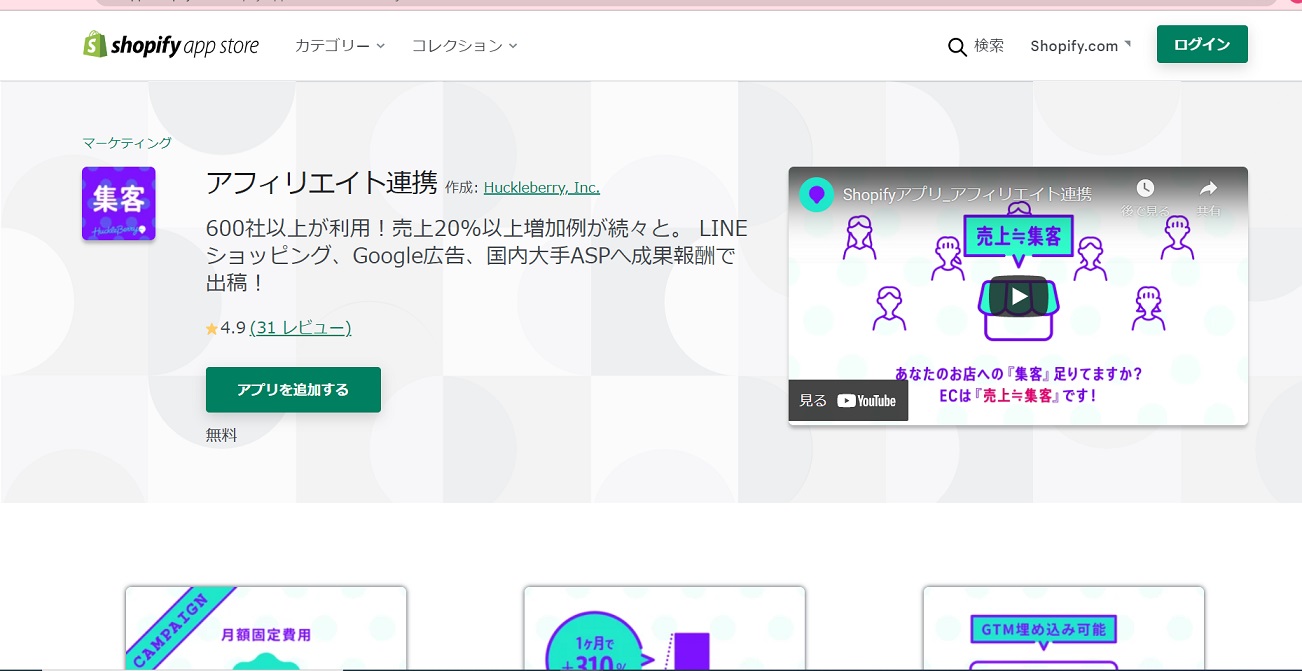Open the Shopify.com dropdown
Screen dimensions: 1302x671
1080,46
